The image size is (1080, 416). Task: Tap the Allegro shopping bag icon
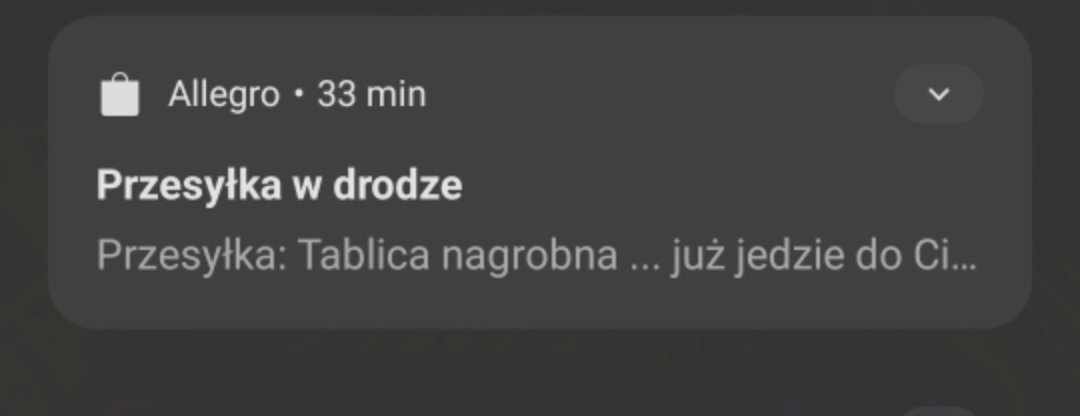click(x=120, y=94)
